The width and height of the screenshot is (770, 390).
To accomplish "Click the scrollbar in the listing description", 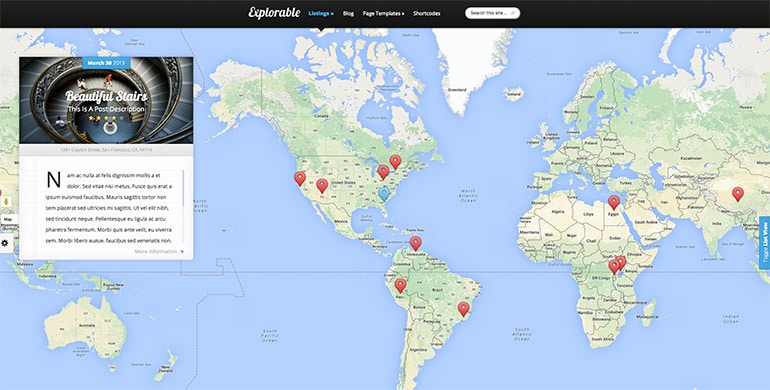I will pos(183,188).
